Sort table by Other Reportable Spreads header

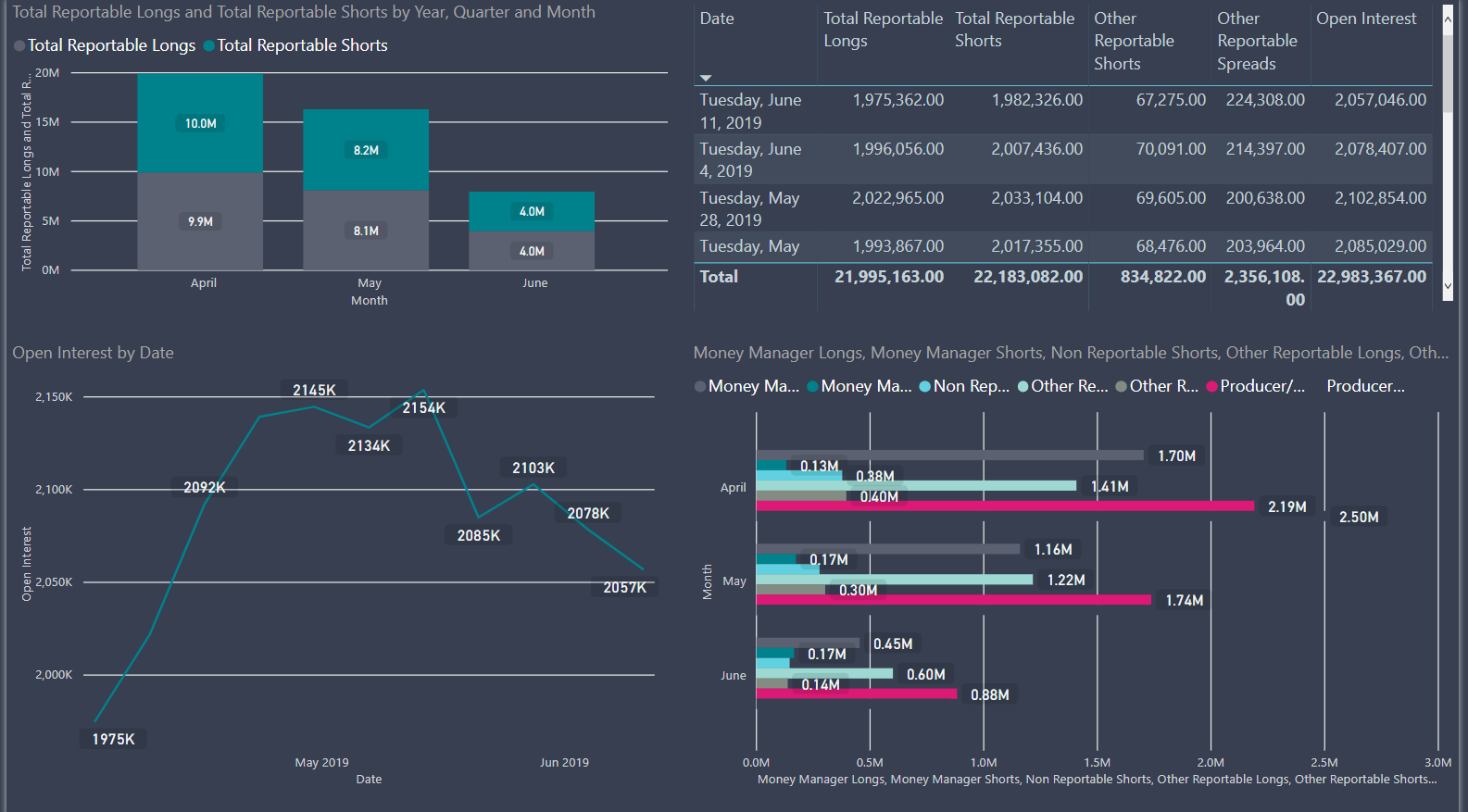coord(1257,41)
